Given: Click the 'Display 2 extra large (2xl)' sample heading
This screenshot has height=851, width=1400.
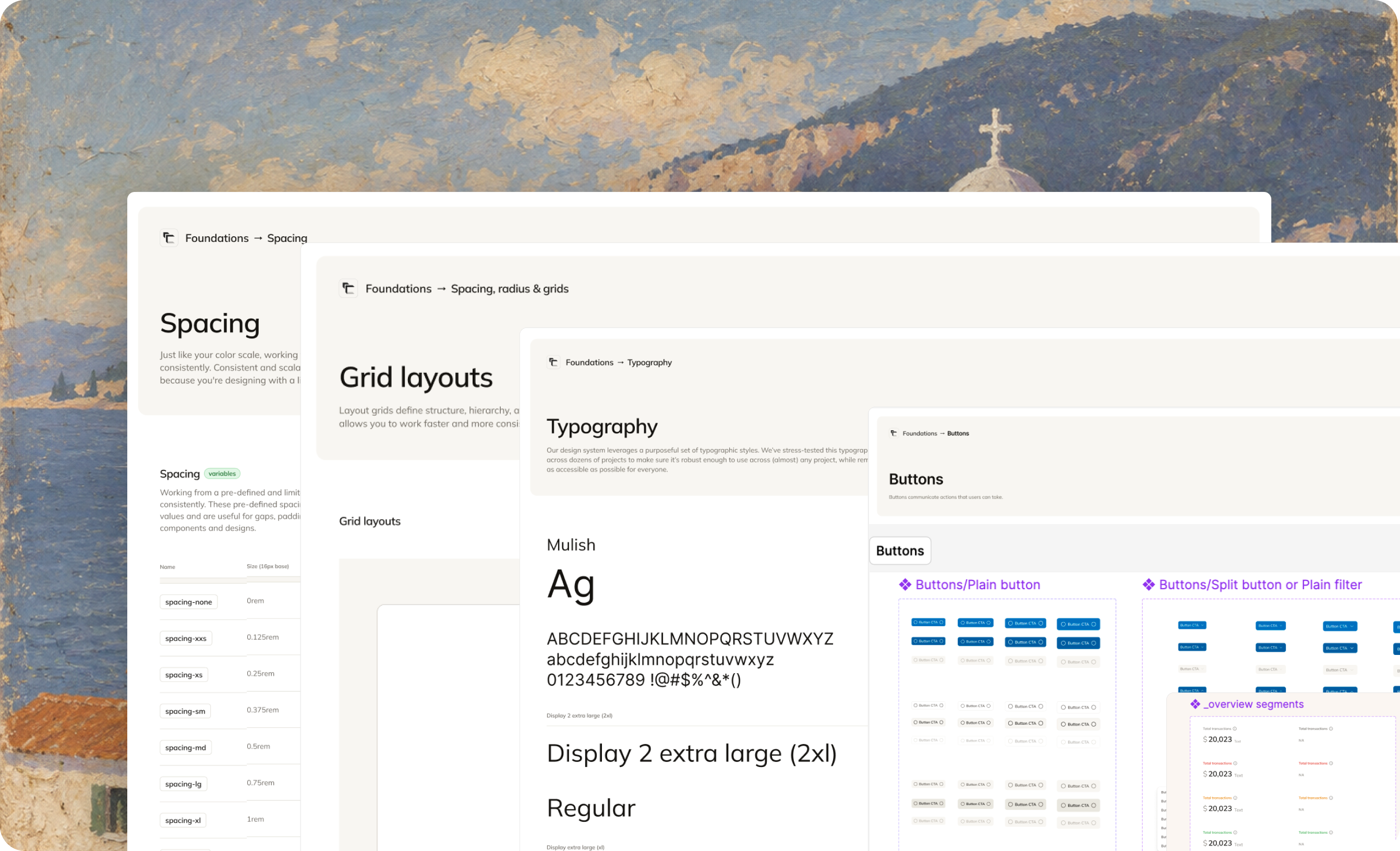Looking at the screenshot, I should [x=692, y=753].
